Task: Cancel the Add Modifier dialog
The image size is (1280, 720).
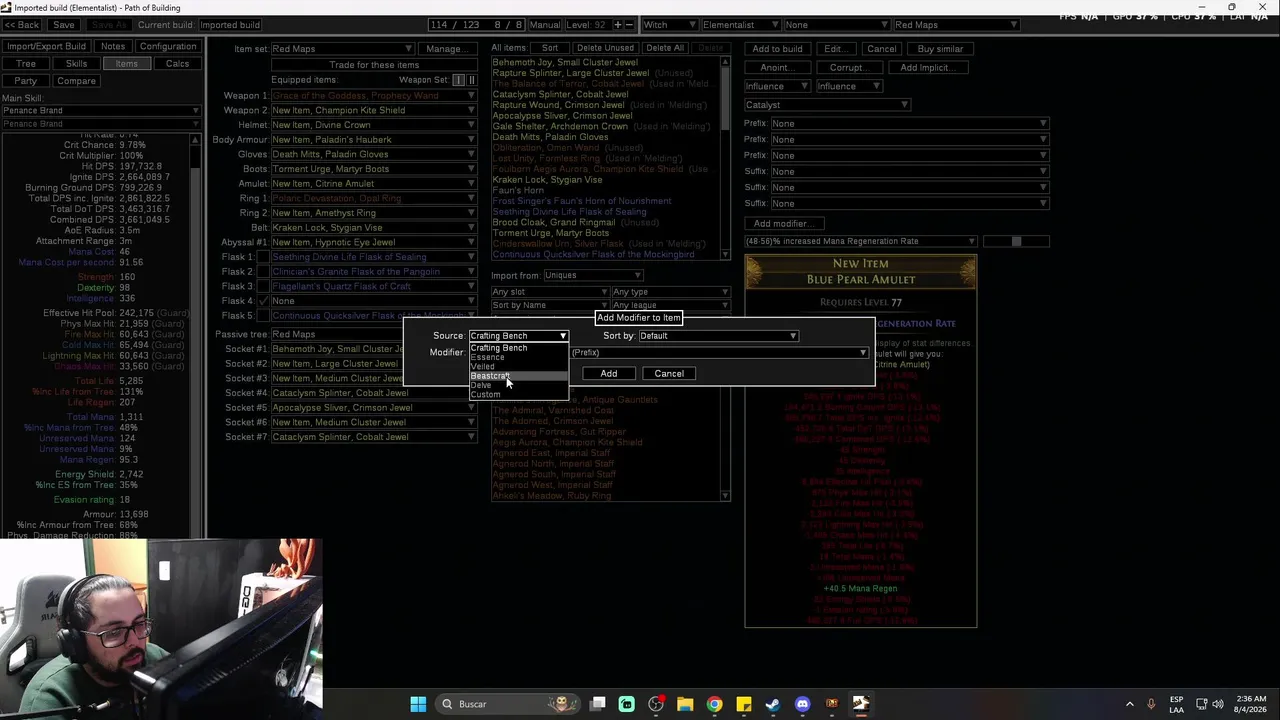Action: pos(669,374)
